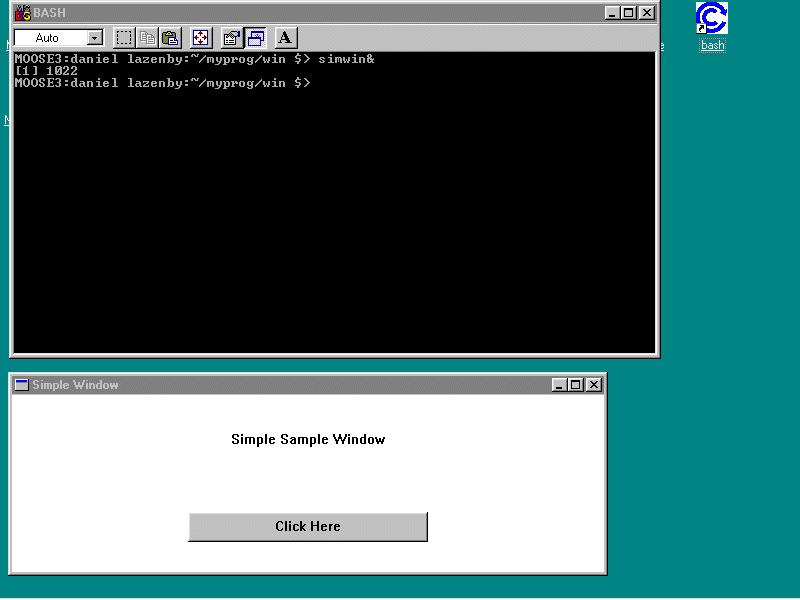Minimize the BASH window
This screenshot has width=800, height=600.
tap(613, 13)
